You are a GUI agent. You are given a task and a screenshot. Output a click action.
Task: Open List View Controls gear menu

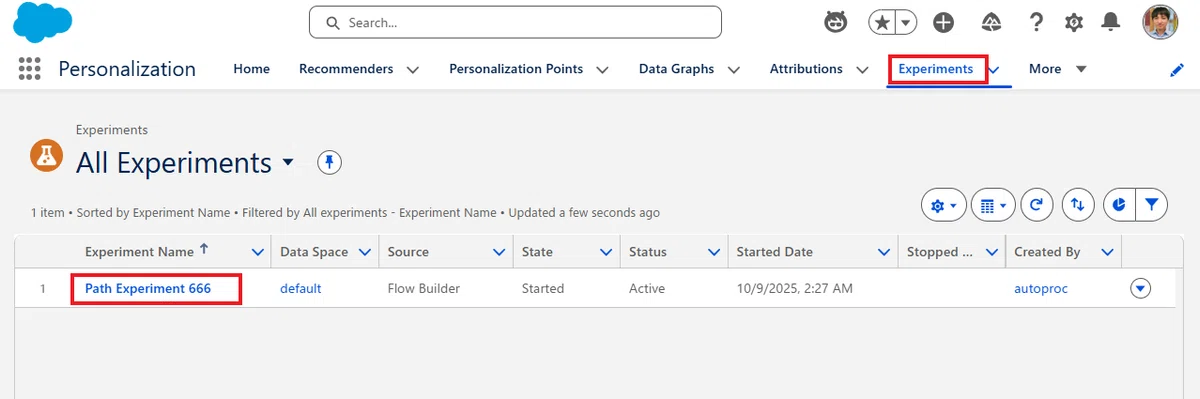coord(943,205)
